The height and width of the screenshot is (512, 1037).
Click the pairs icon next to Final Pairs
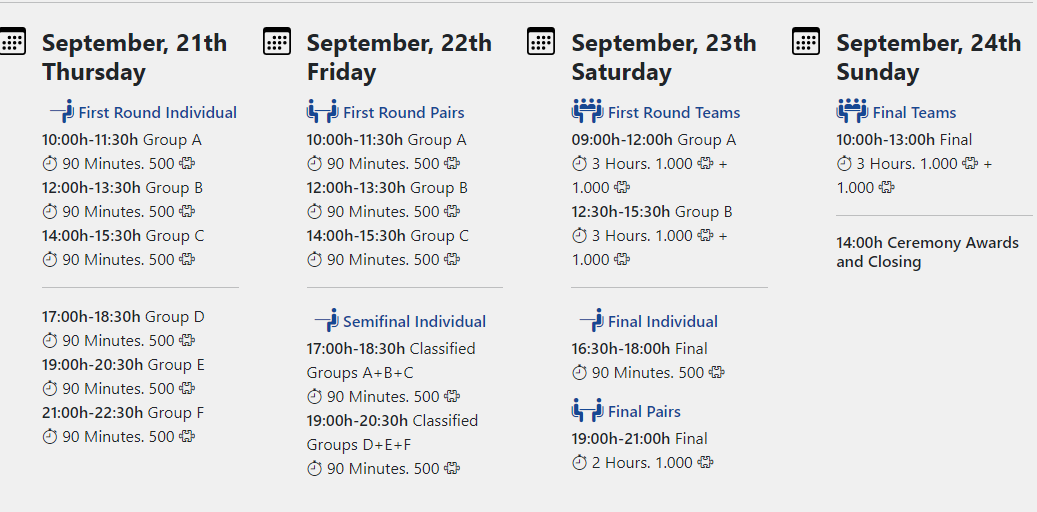[x=587, y=410]
